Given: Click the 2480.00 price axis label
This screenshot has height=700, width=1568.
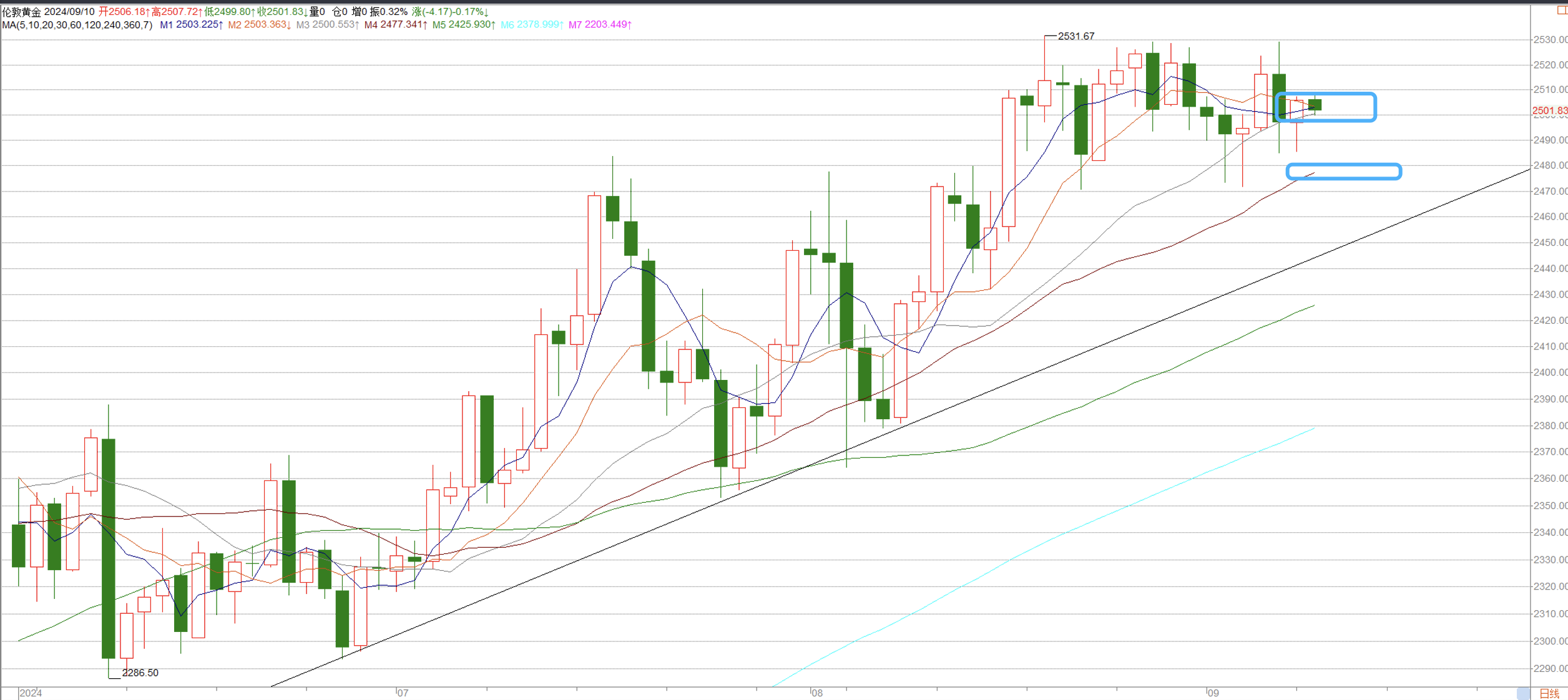Looking at the screenshot, I should click(x=1551, y=165).
